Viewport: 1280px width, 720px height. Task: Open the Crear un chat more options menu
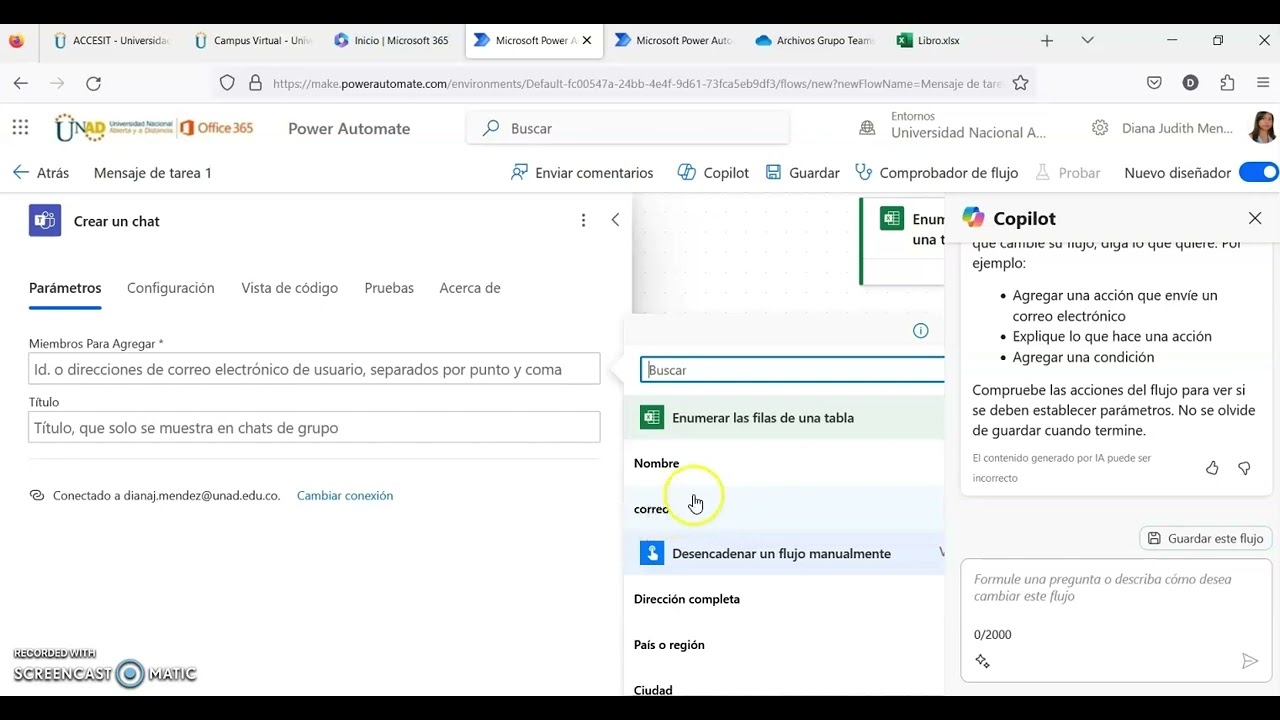pos(583,220)
